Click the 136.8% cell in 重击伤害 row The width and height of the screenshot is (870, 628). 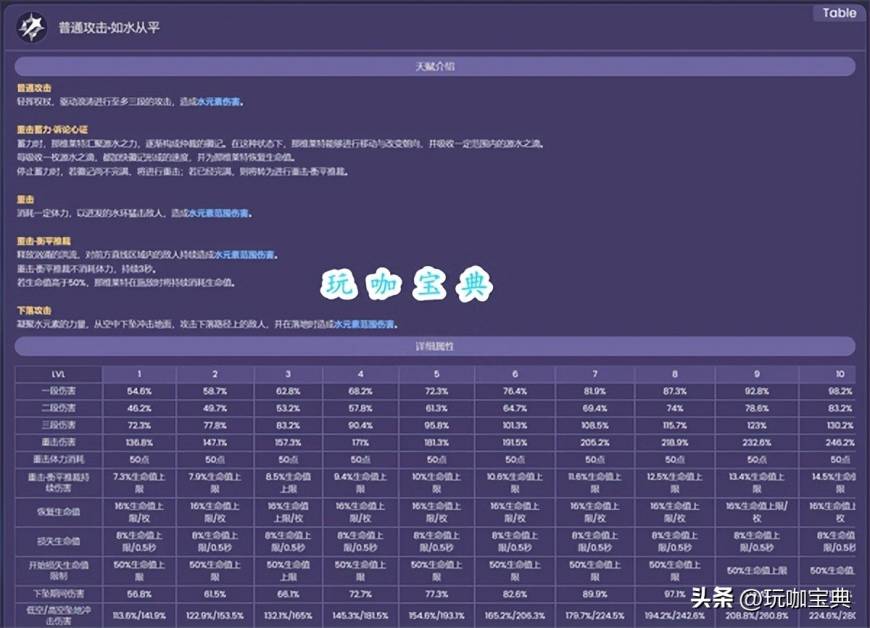coord(139,441)
